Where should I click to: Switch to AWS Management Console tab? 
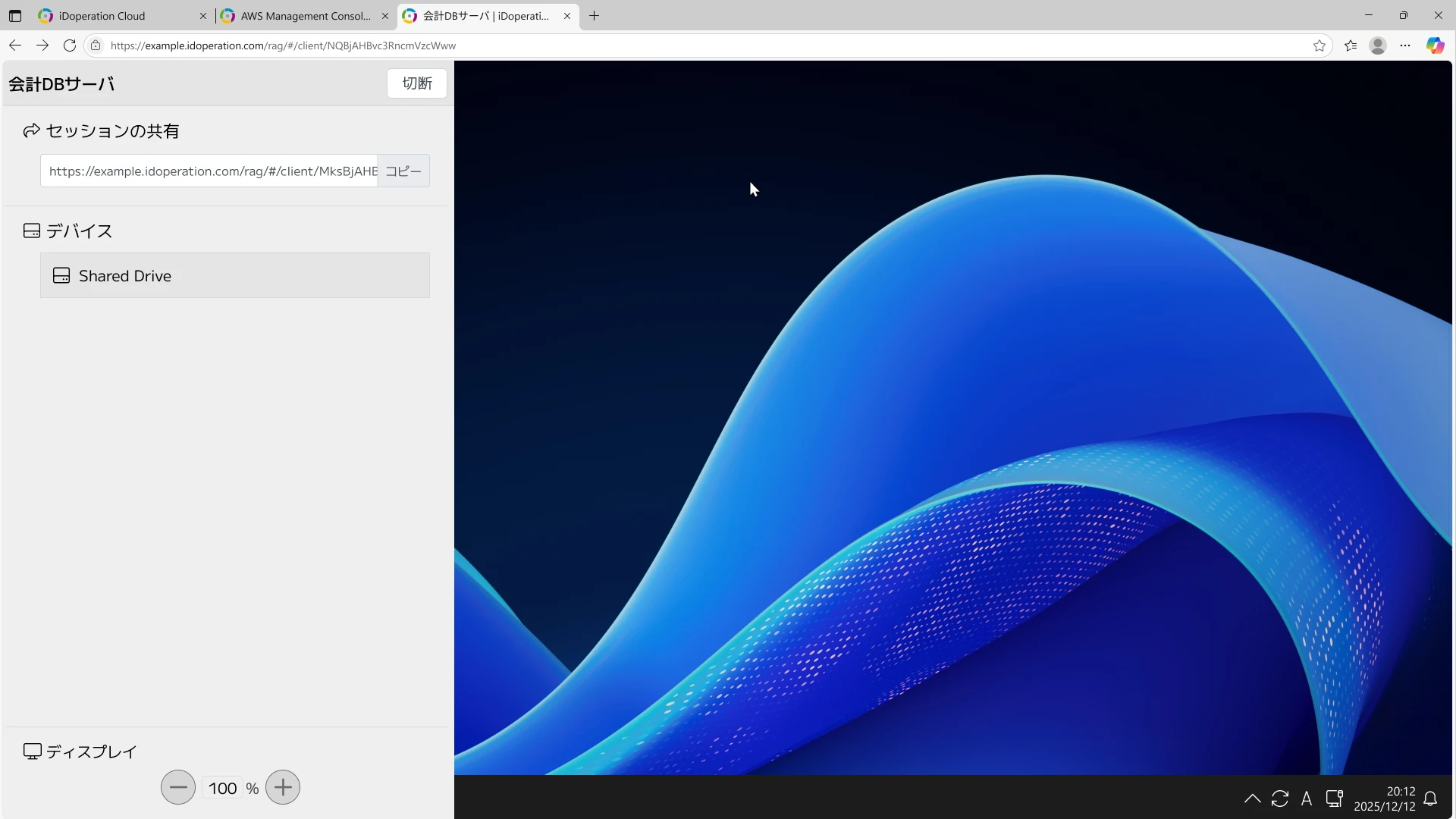point(303,16)
